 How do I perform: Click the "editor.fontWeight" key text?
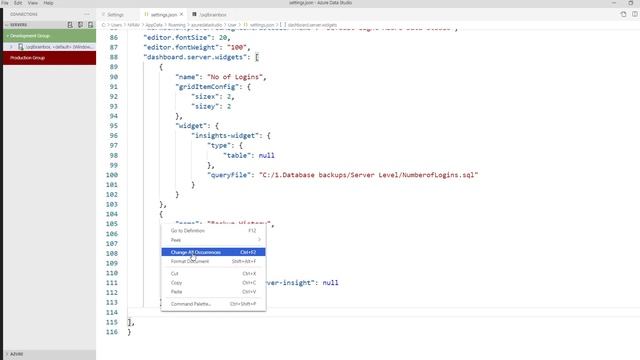(x=181, y=47)
